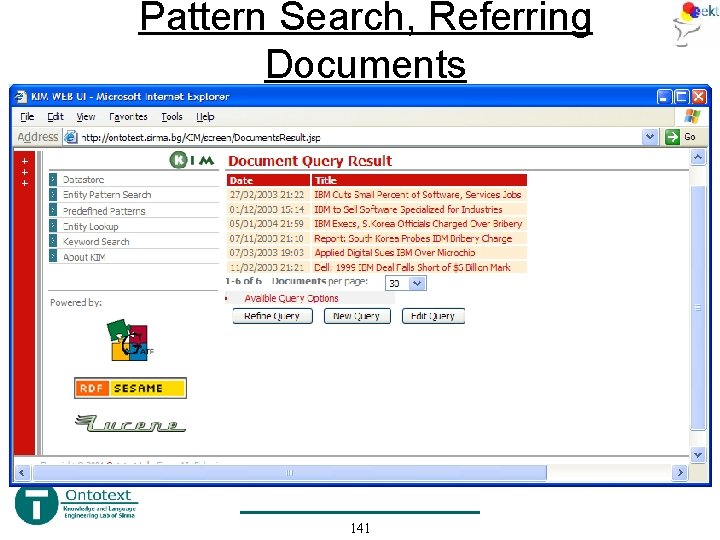Click the horizontal scrollbar left arrow
The width and height of the screenshot is (720, 540).
coord(22,472)
